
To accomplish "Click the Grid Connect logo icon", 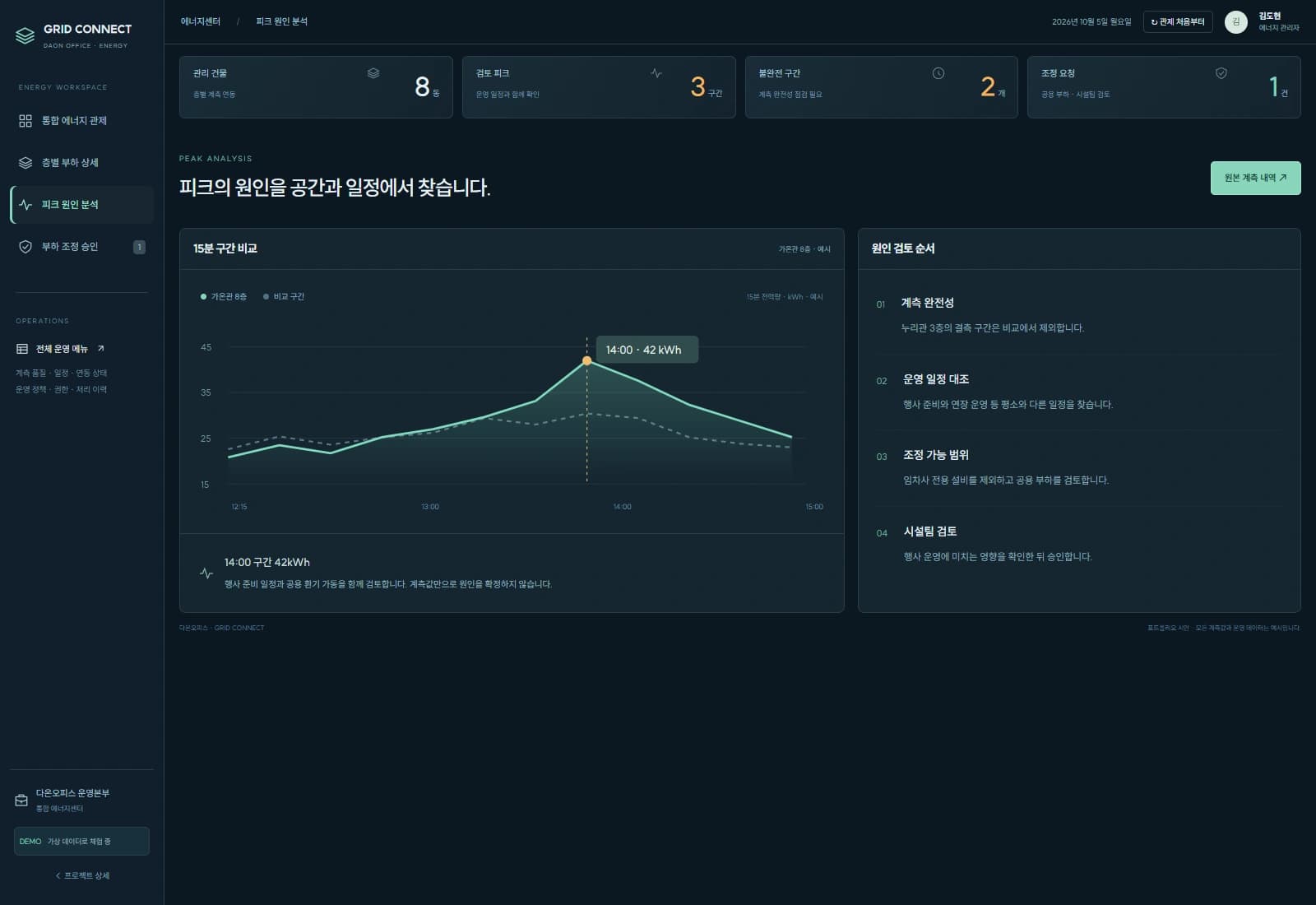I will point(25,35).
